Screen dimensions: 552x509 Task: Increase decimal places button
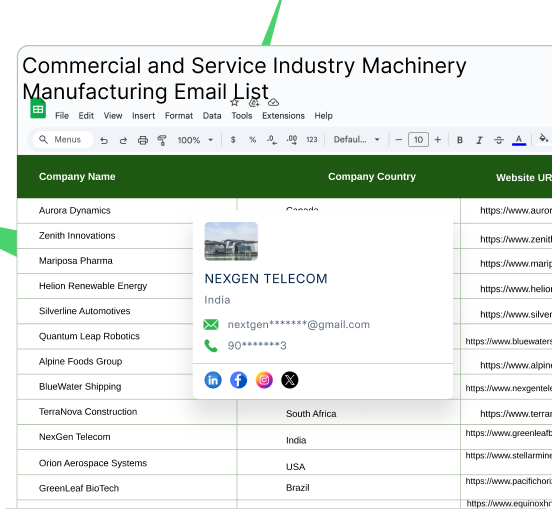[x=292, y=140]
